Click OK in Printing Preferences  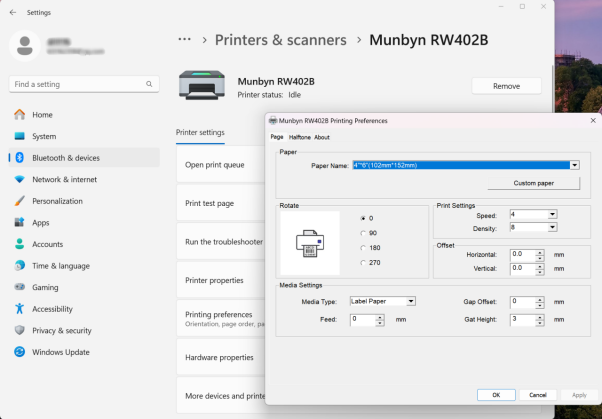[x=496, y=395]
